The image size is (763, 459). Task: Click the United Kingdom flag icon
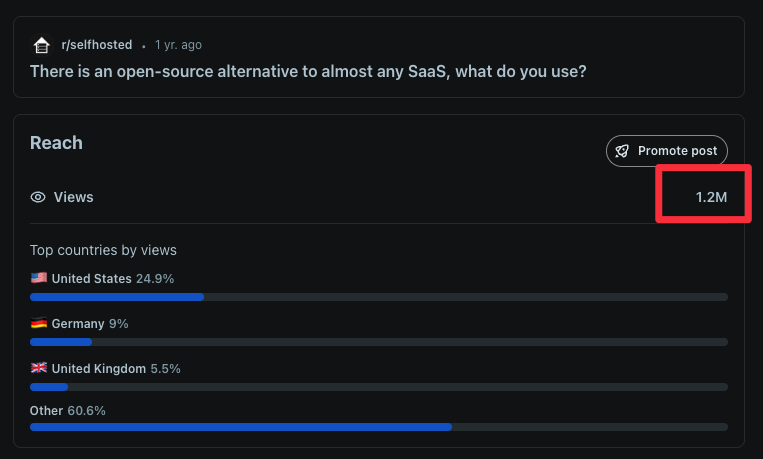click(39, 368)
